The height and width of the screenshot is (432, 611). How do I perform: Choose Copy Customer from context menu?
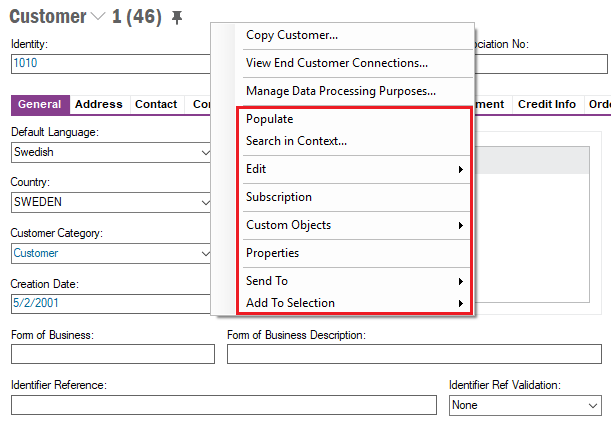[x=292, y=35]
